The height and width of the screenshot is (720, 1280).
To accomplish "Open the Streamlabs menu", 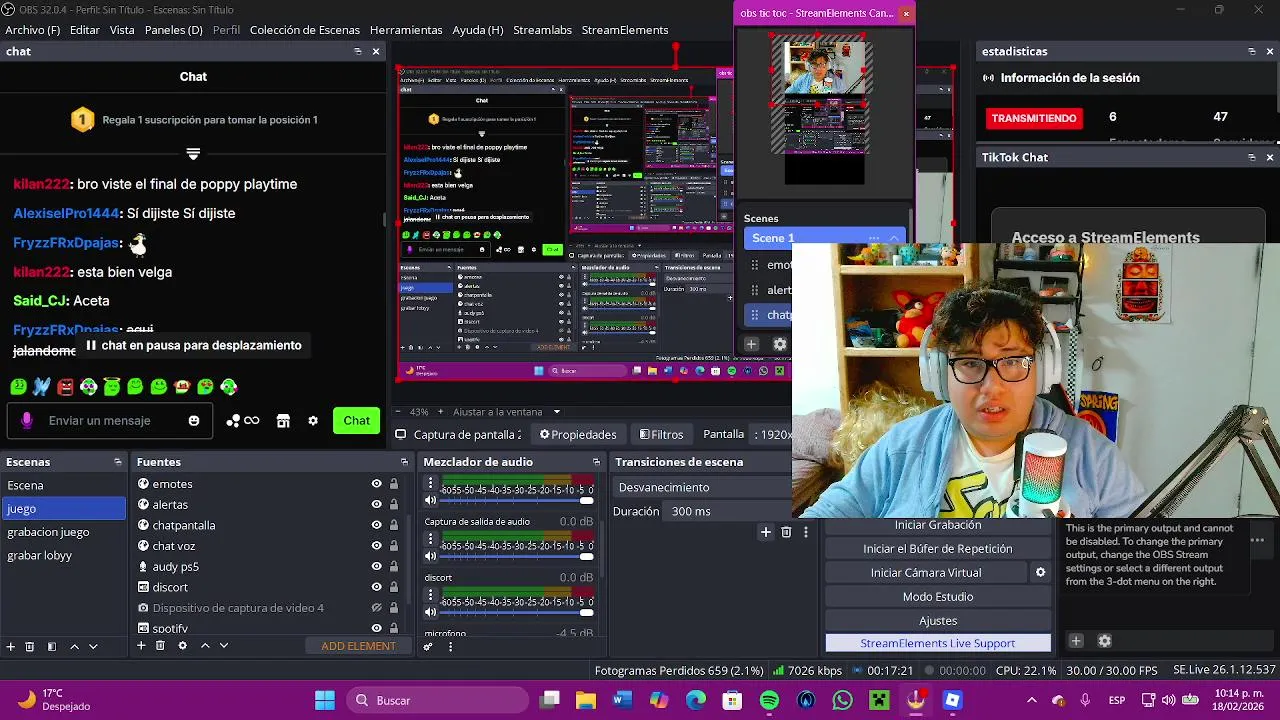I will click(541, 30).
